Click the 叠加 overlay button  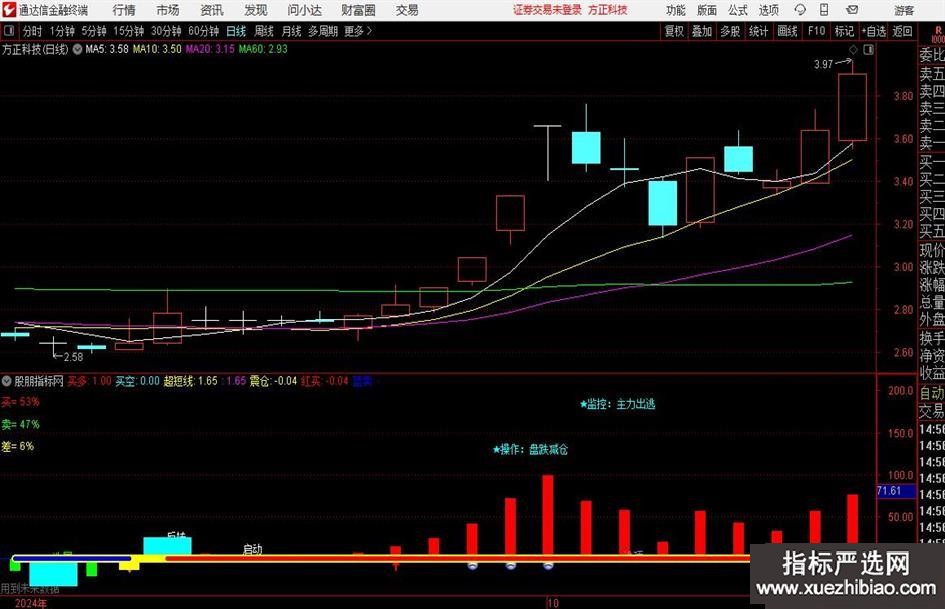coord(702,31)
